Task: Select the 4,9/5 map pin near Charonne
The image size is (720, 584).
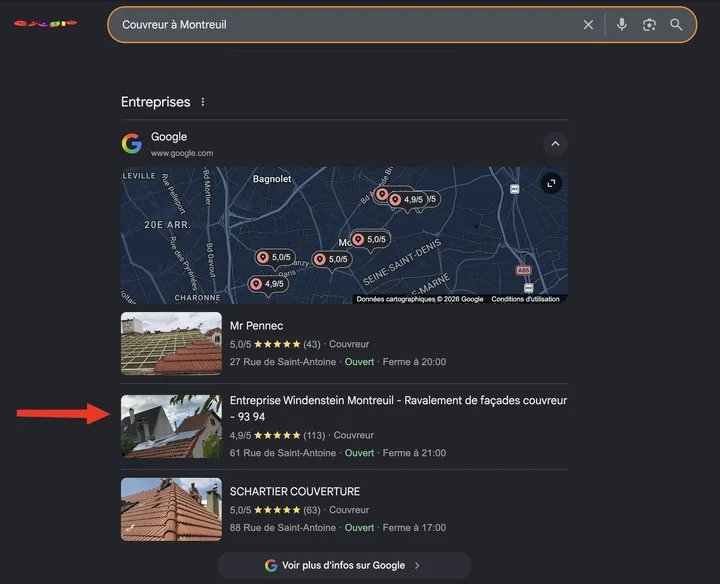Action: [268, 284]
